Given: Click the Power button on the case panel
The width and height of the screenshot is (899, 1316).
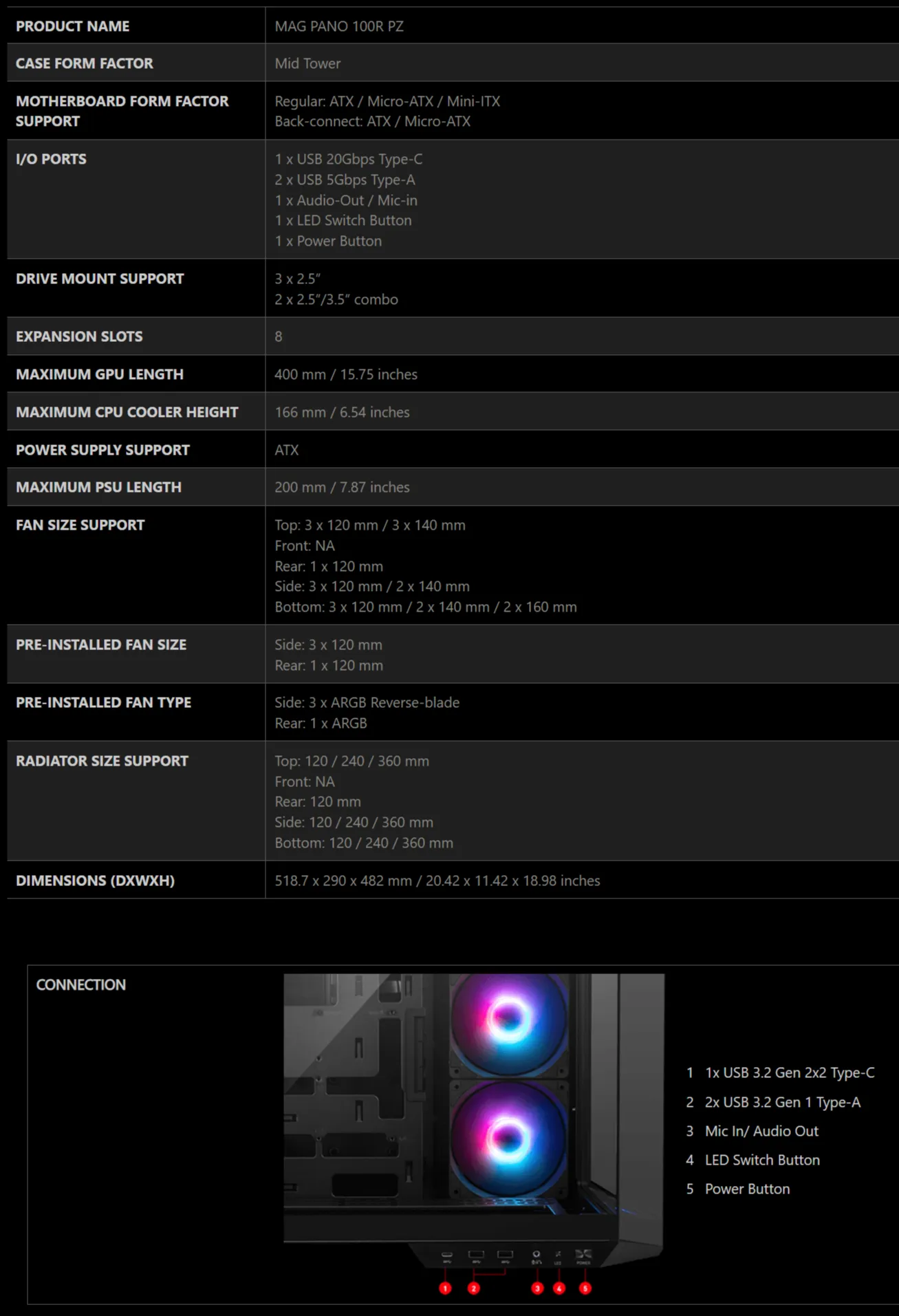Looking at the screenshot, I should click(x=583, y=1255).
